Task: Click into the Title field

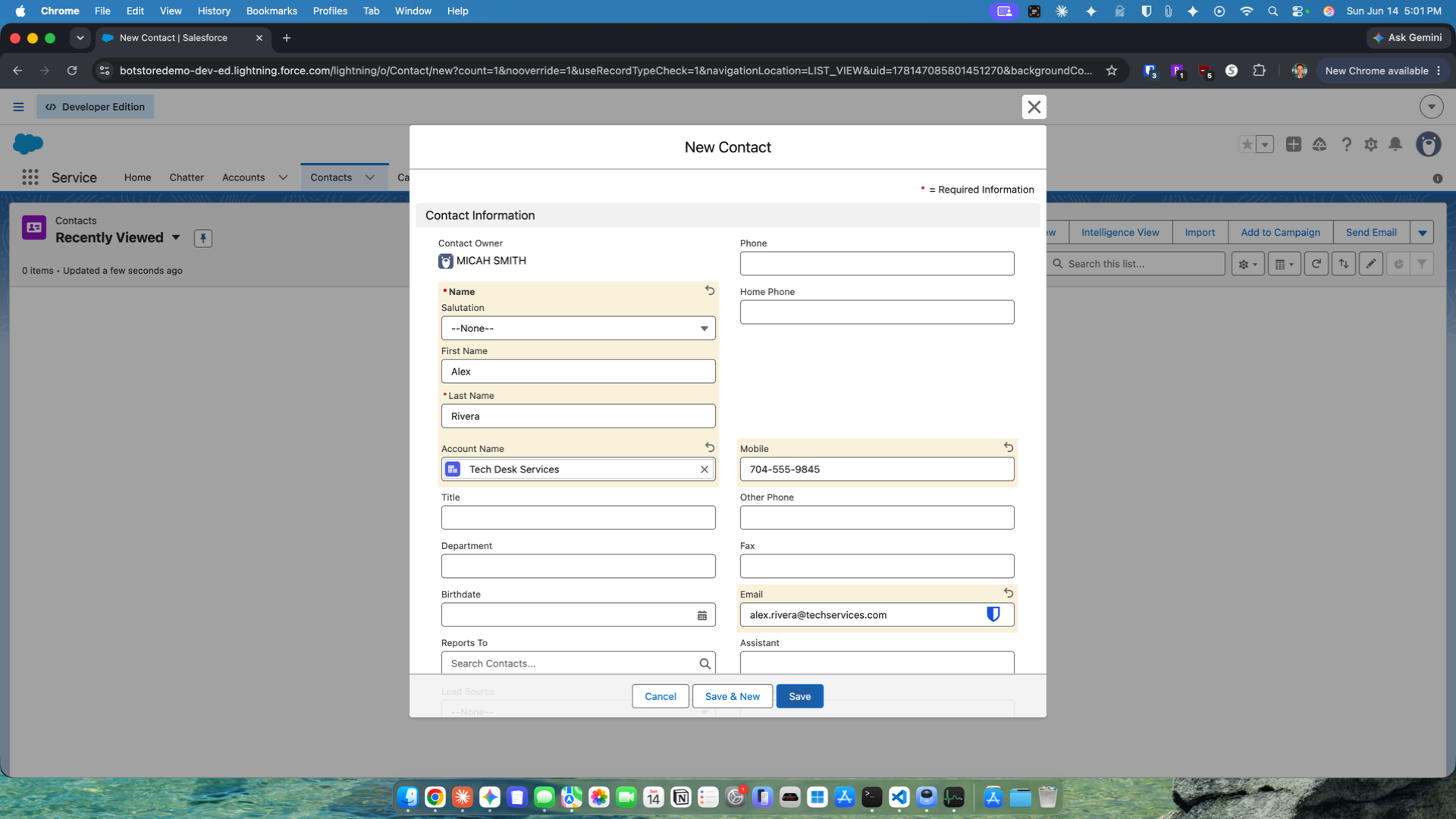Action: [x=578, y=518]
